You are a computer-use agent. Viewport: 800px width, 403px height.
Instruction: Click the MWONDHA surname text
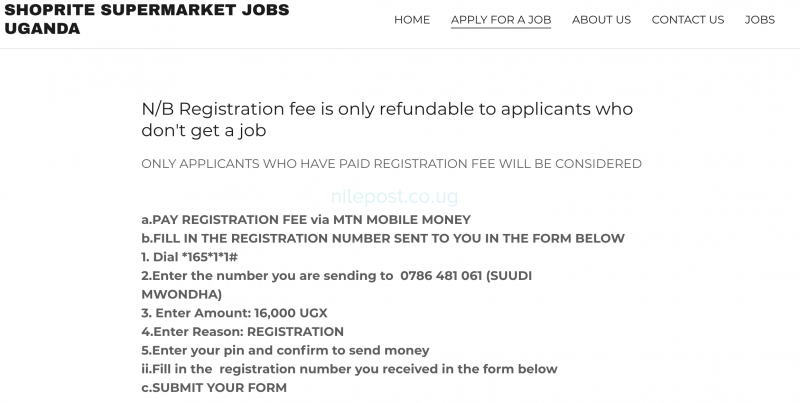pyautogui.click(x=181, y=294)
